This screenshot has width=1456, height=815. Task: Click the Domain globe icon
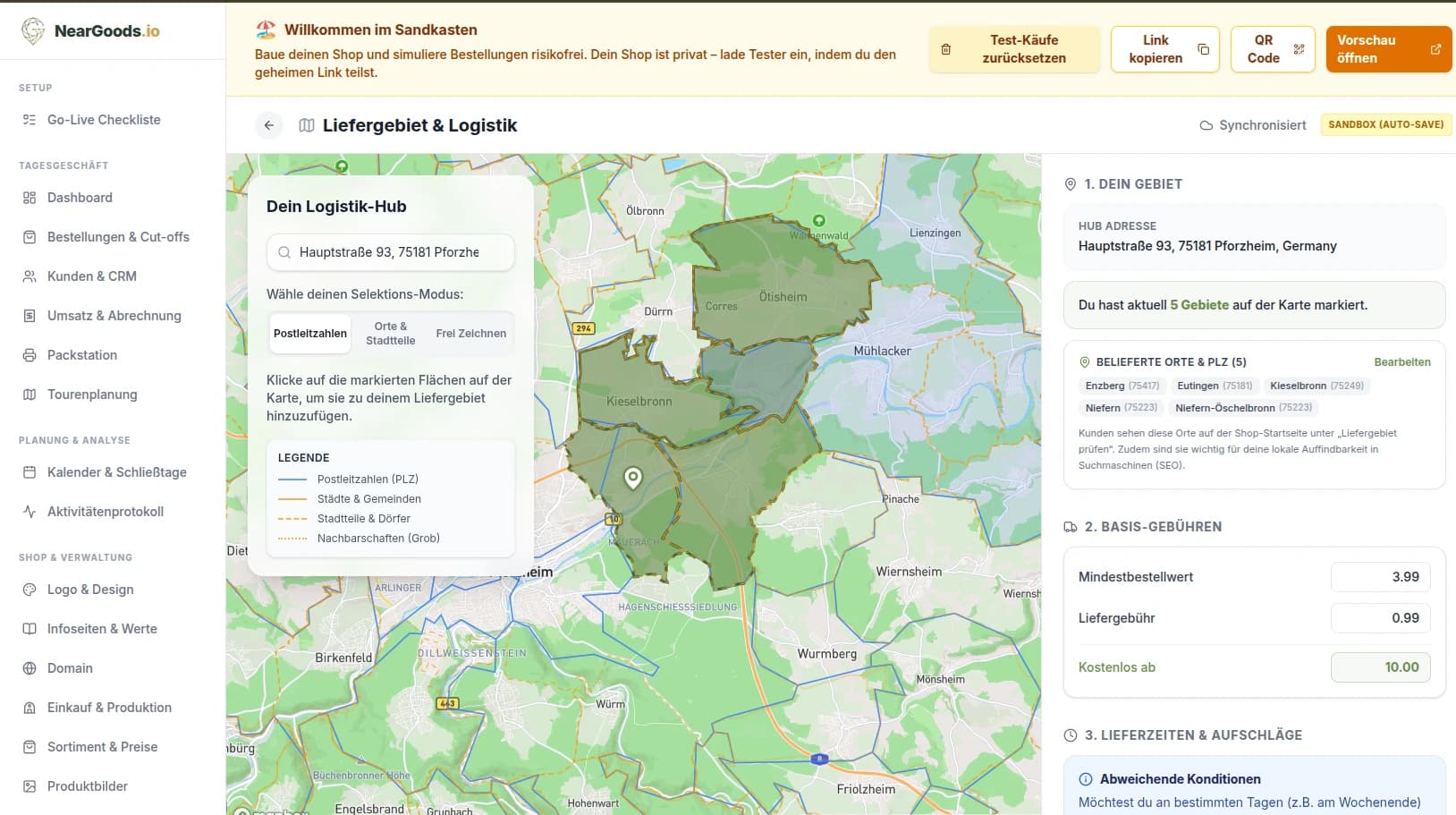[30, 668]
